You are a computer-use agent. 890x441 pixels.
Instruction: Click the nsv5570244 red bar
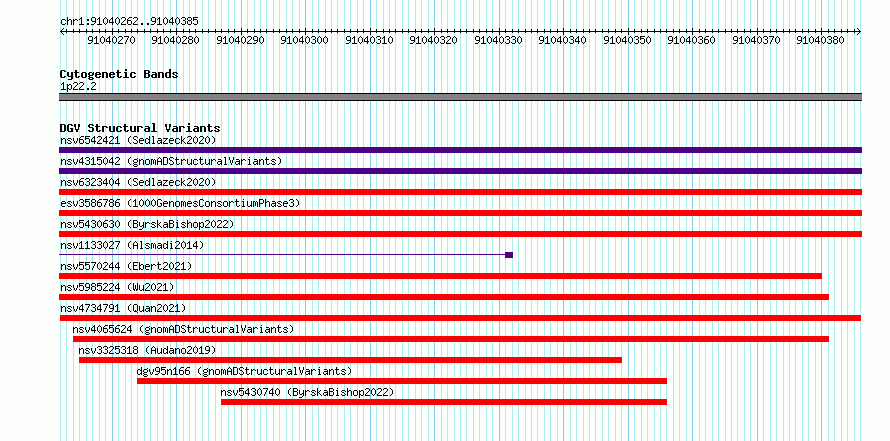440,276
